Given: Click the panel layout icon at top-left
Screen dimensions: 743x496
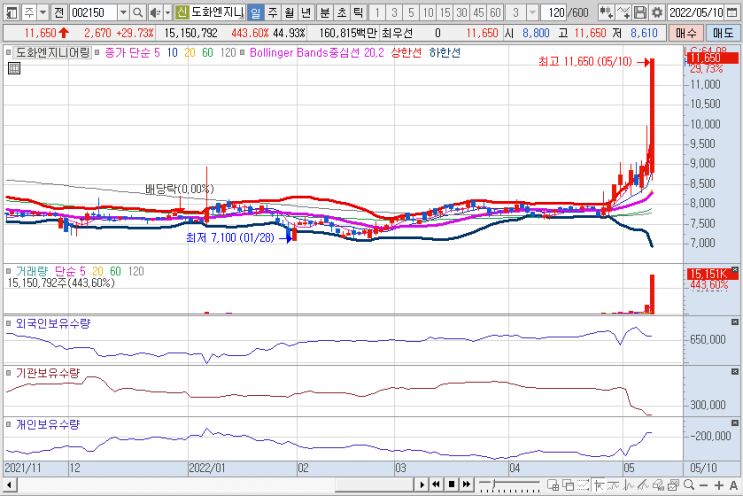Looking at the screenshot, I should (x=10, y=13).
